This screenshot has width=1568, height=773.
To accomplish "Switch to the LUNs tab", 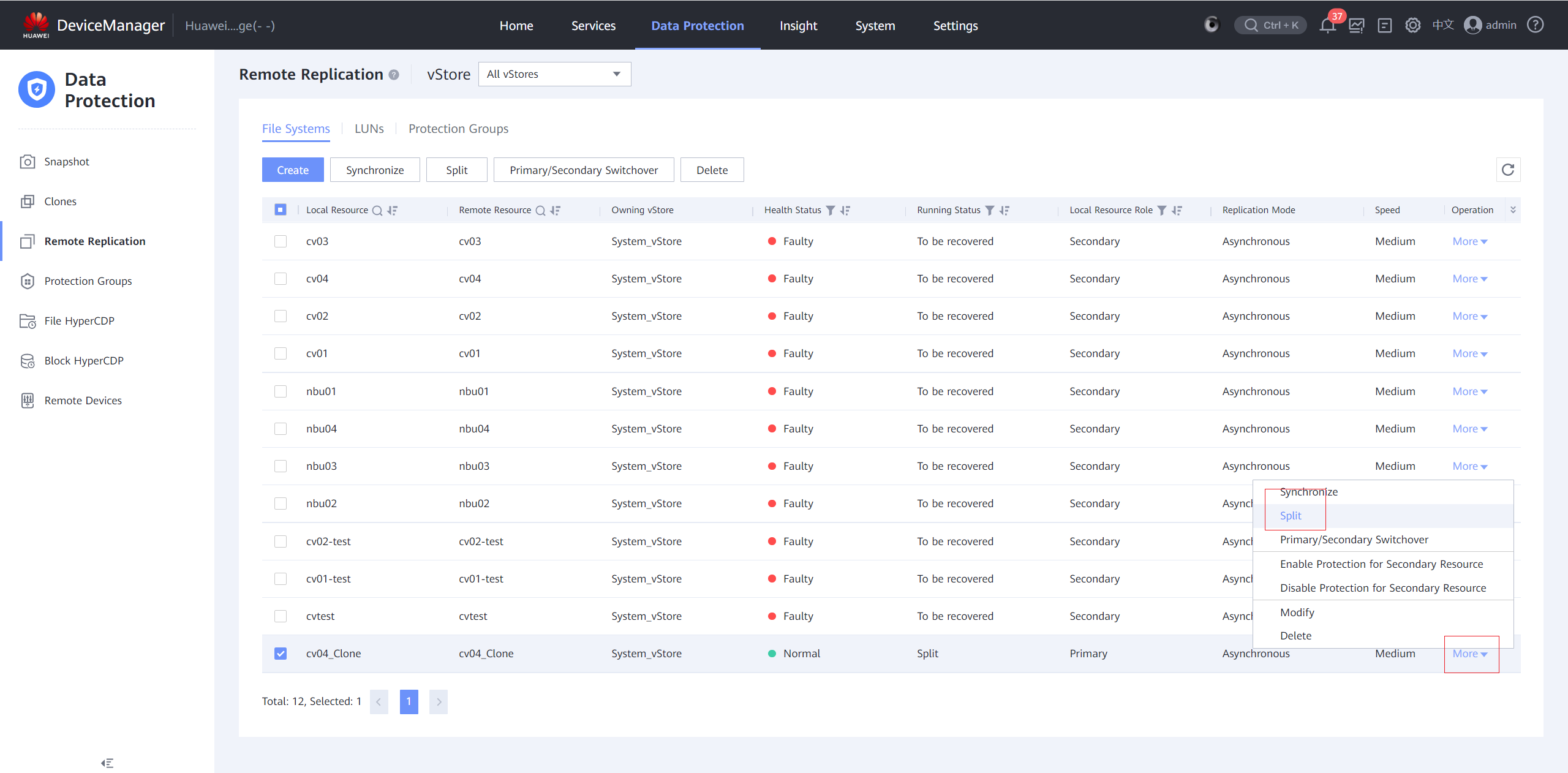I will pos(369,129).
